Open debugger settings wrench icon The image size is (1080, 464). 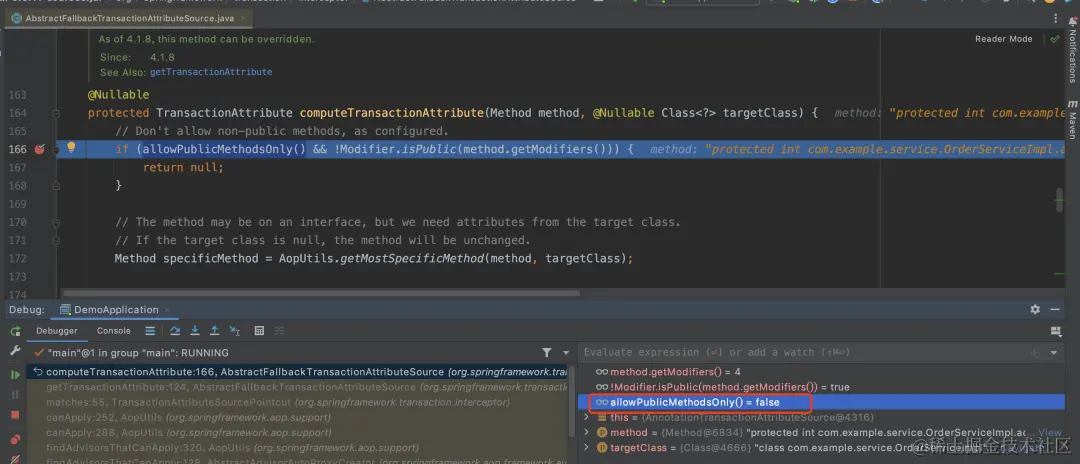tap(15, 350)
